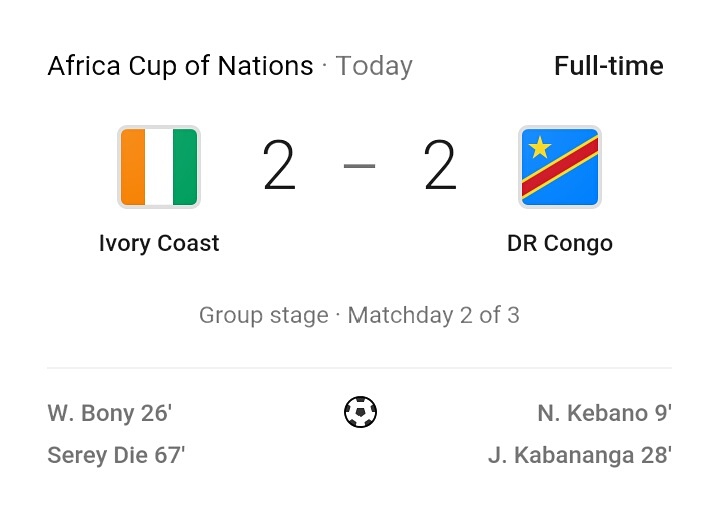Click the Today date label

pos(374,66)
